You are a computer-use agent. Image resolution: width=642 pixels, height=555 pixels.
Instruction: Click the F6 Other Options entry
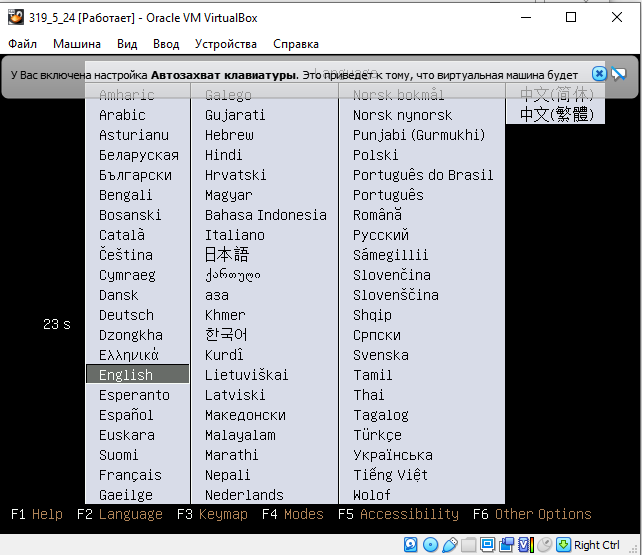pos(532,514)
